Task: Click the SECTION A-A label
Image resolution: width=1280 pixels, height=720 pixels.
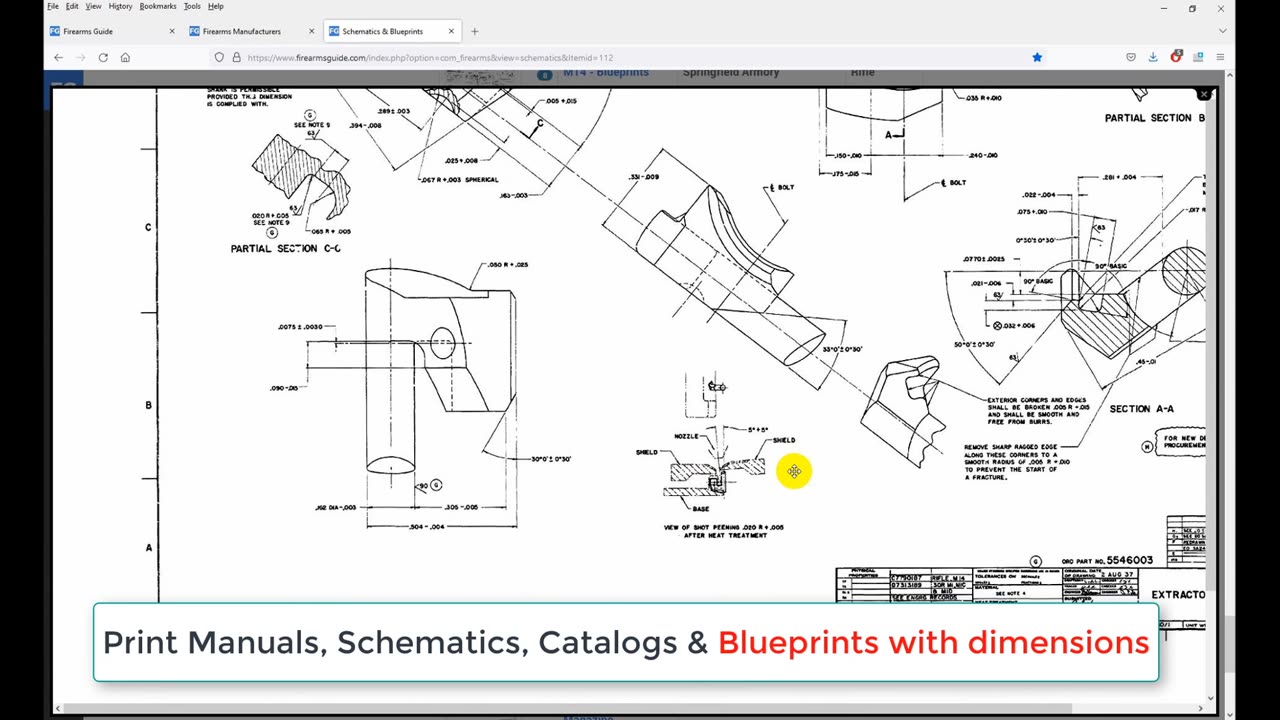Action: pyautogui.click(x=1141, y=408)
